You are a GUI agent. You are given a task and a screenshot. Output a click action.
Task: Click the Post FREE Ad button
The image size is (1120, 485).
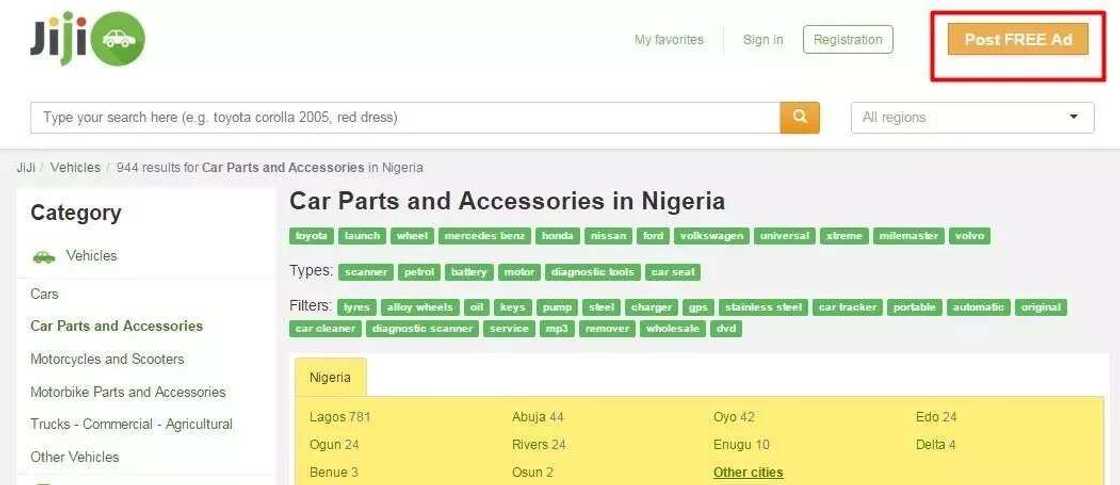(1018, 39)
